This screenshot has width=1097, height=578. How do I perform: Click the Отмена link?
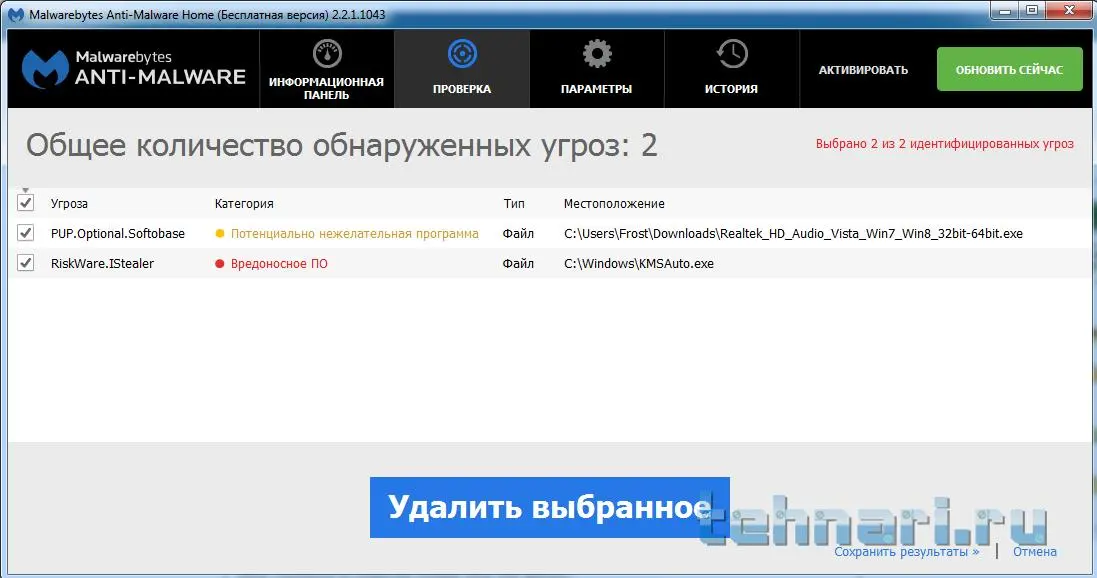point(1035,551)
